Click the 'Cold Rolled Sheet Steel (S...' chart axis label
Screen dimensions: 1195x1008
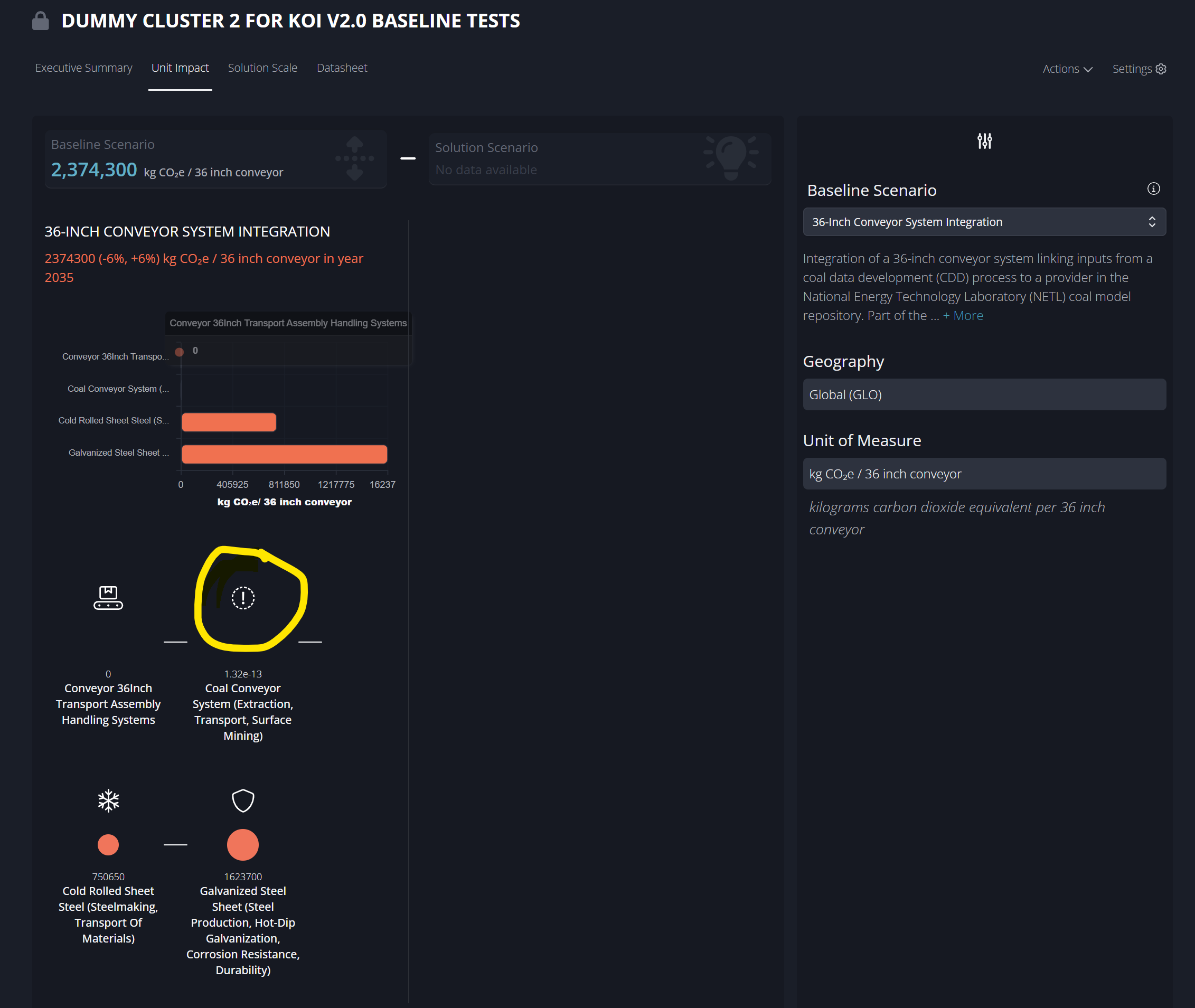tap(114, 420)
